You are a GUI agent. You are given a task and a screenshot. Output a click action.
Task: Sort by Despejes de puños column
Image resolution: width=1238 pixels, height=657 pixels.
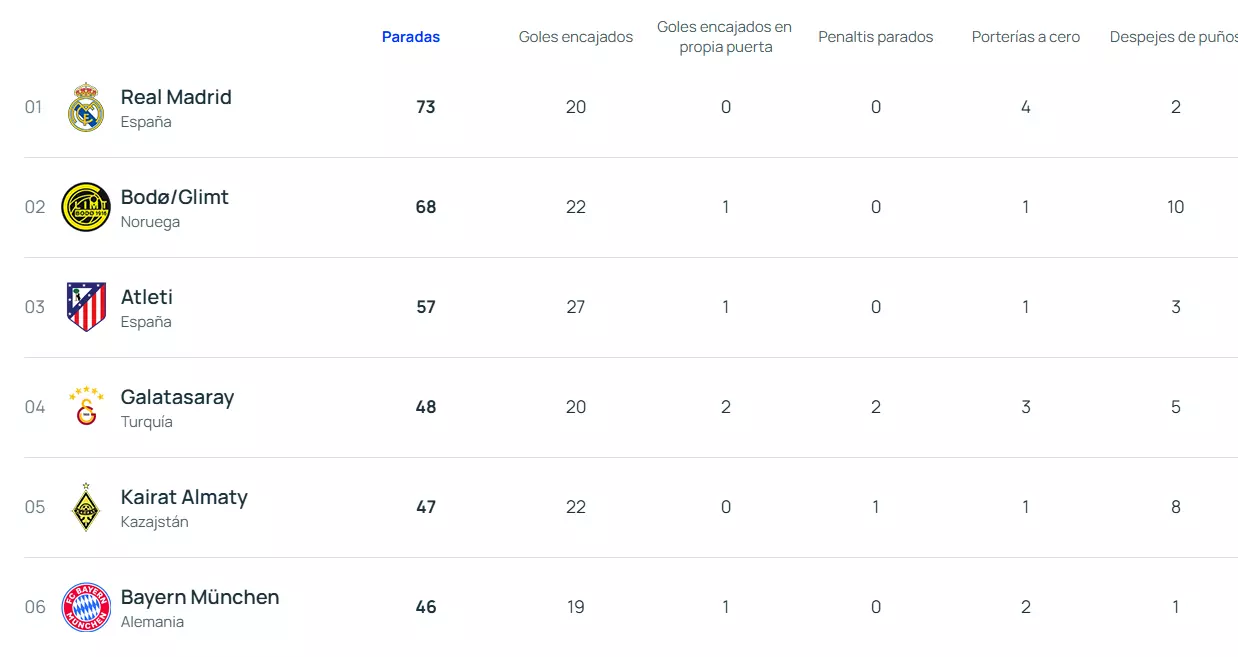click(1174, 37)
